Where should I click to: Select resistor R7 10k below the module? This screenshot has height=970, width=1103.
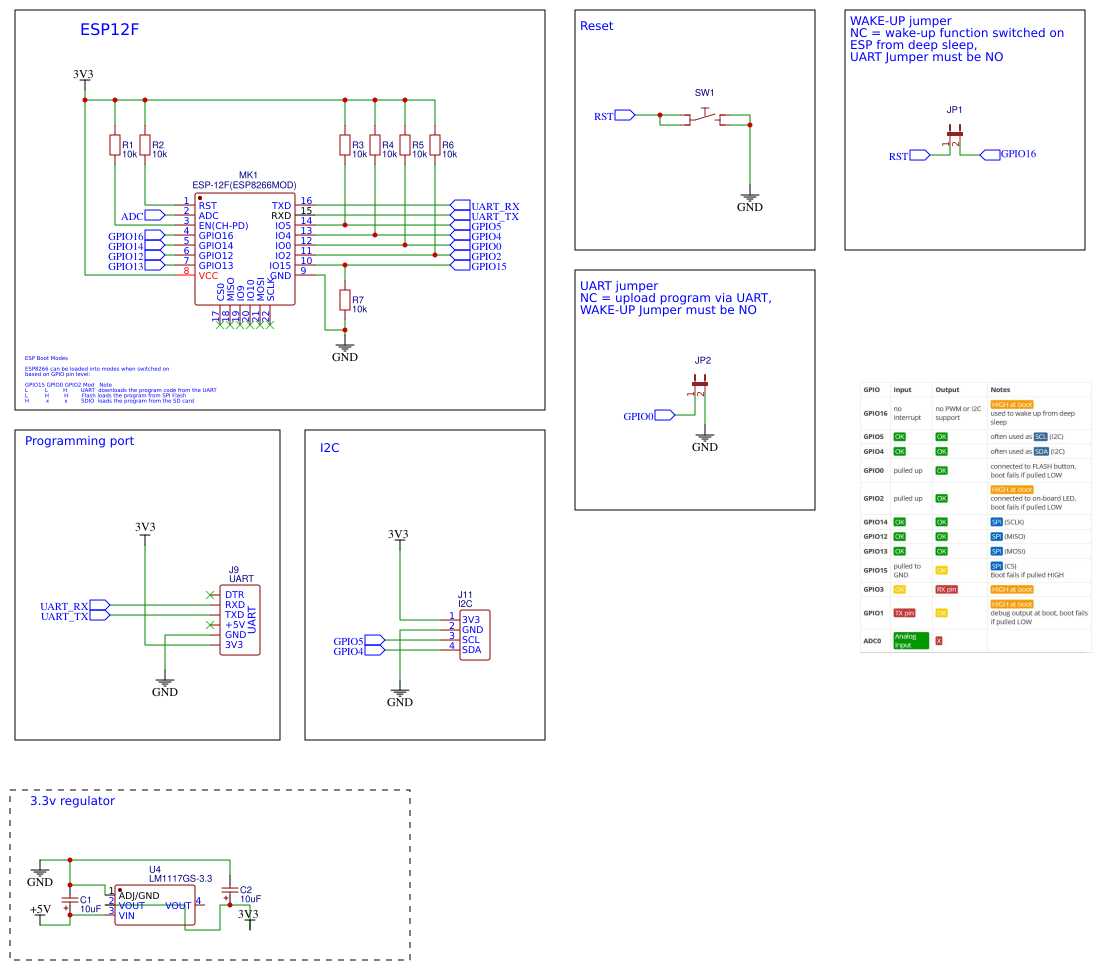(347, 300)
